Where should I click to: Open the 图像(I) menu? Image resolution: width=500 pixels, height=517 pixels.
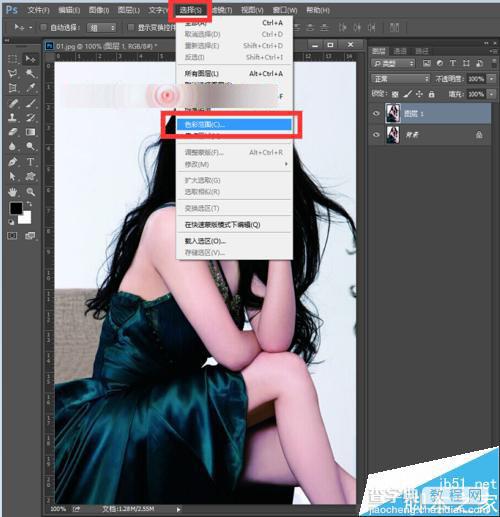pos(99,10)
